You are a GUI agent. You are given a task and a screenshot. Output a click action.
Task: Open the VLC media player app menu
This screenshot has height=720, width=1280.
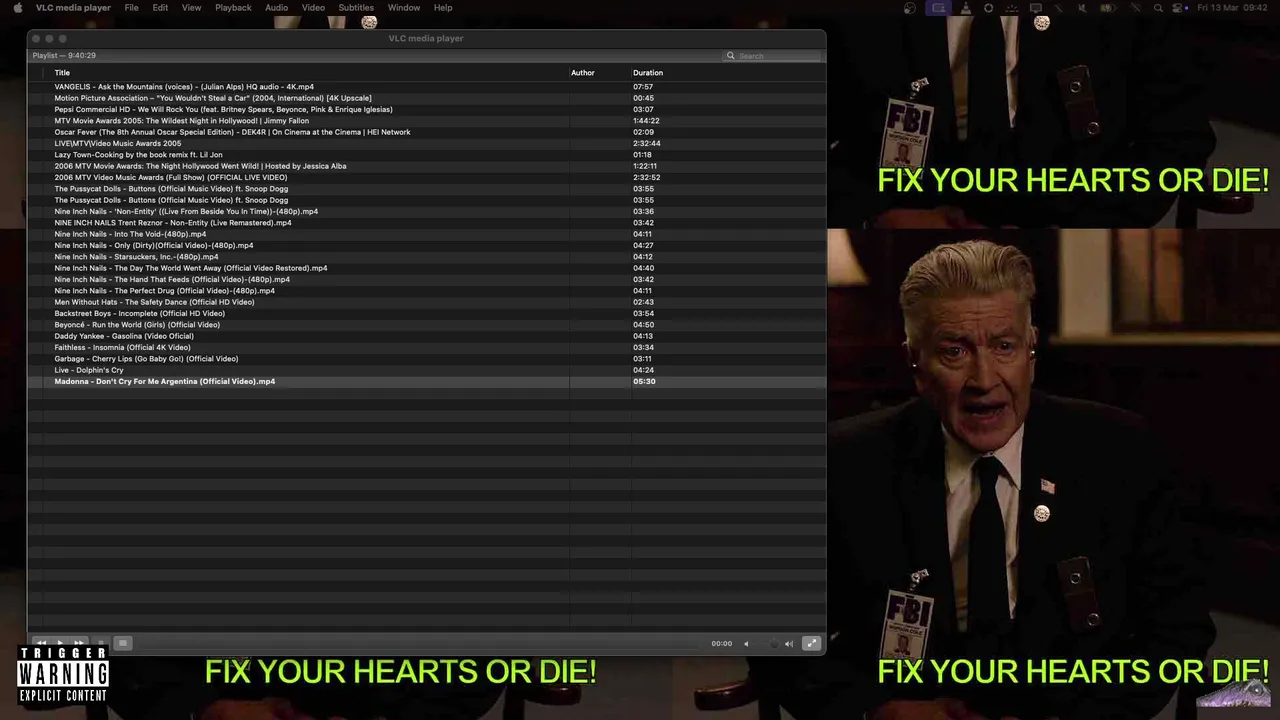[x=73, y=7]
